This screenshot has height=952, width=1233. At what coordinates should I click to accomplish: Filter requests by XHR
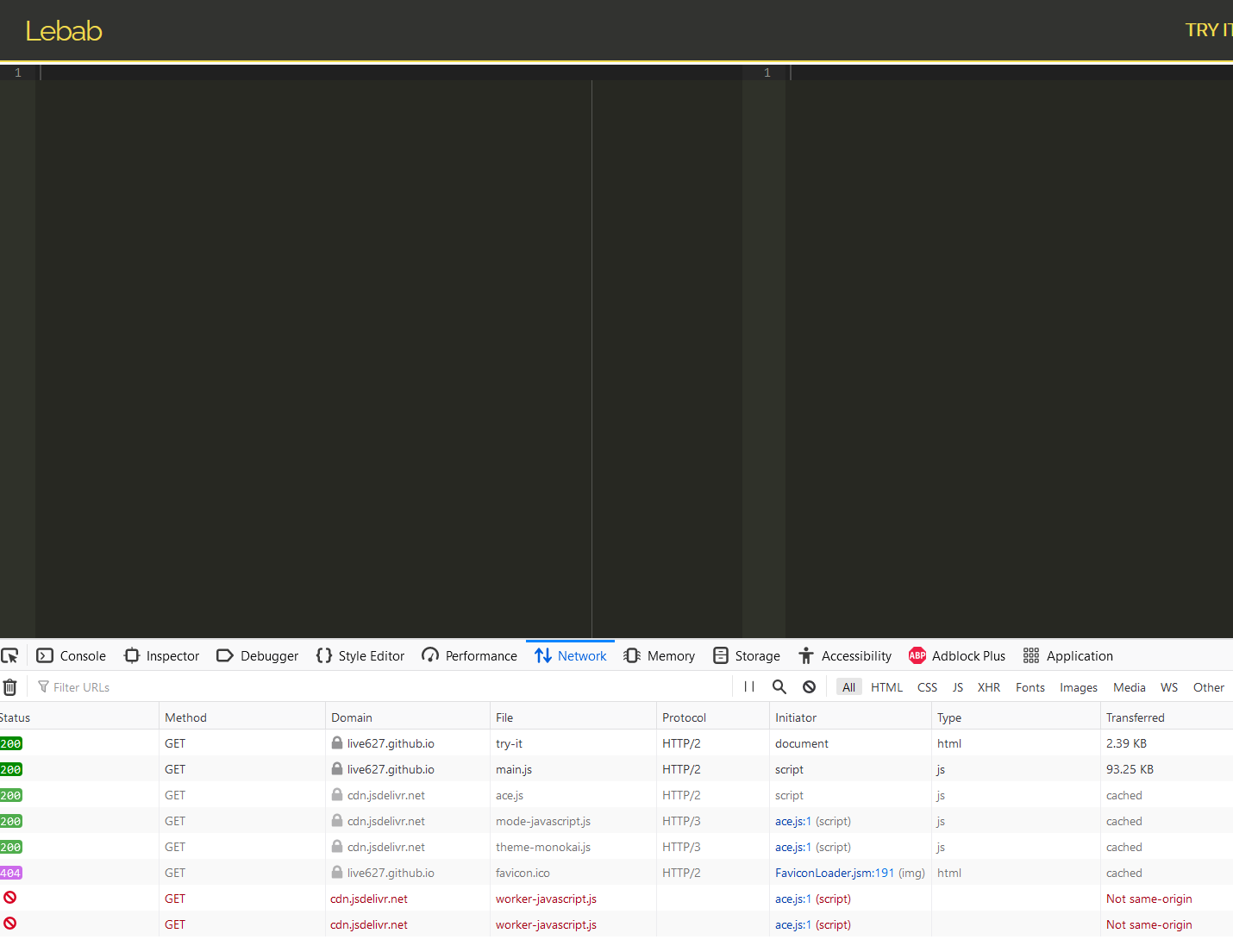pos(989,687)
